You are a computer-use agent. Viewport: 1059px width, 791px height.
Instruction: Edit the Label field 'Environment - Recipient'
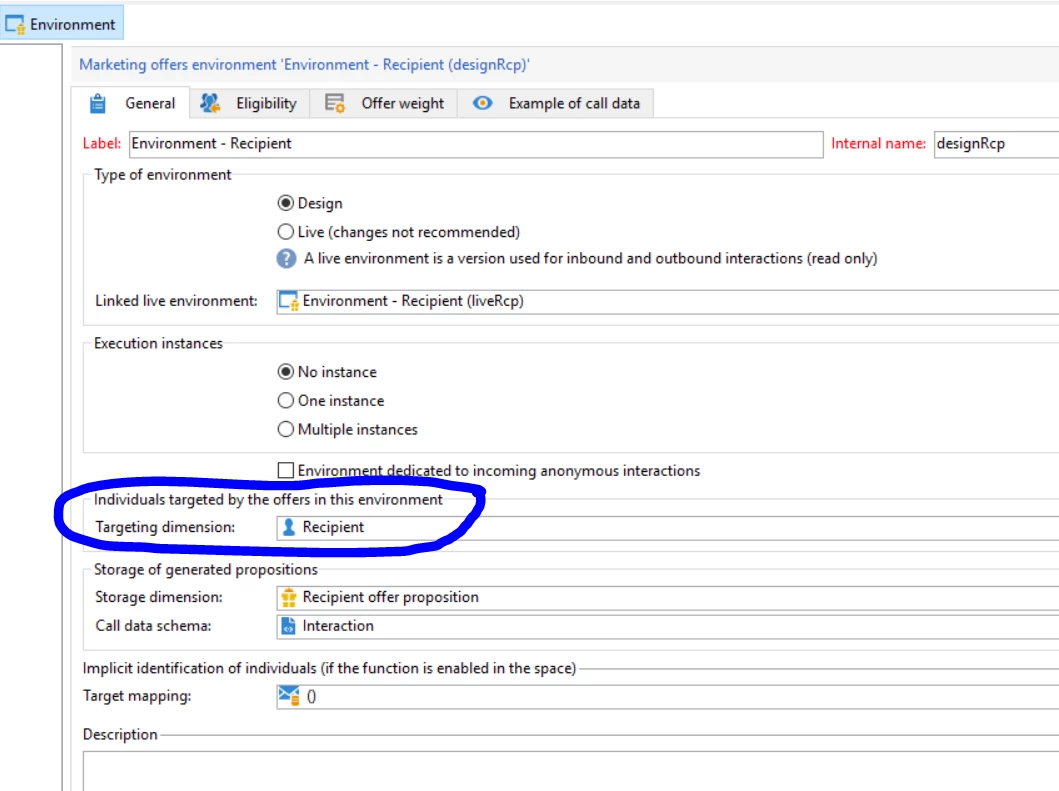(475, 144)
